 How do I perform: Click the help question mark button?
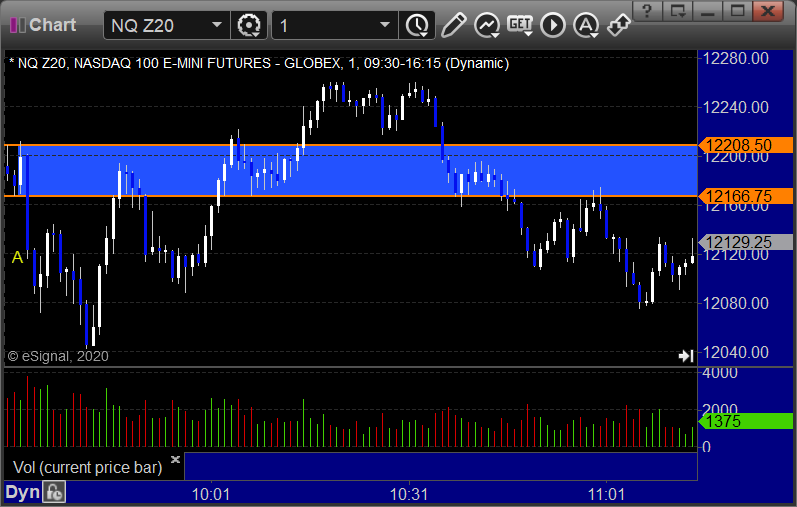point(647,11)
